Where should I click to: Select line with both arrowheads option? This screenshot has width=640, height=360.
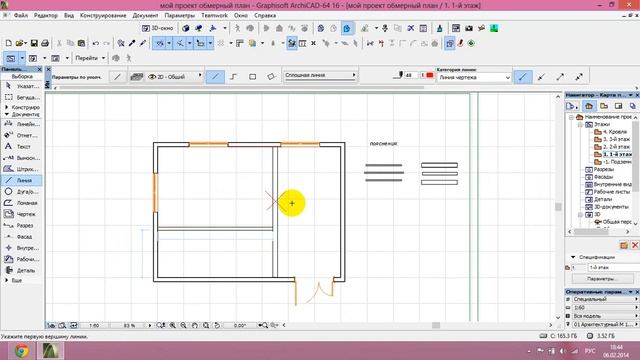[579, 77]
